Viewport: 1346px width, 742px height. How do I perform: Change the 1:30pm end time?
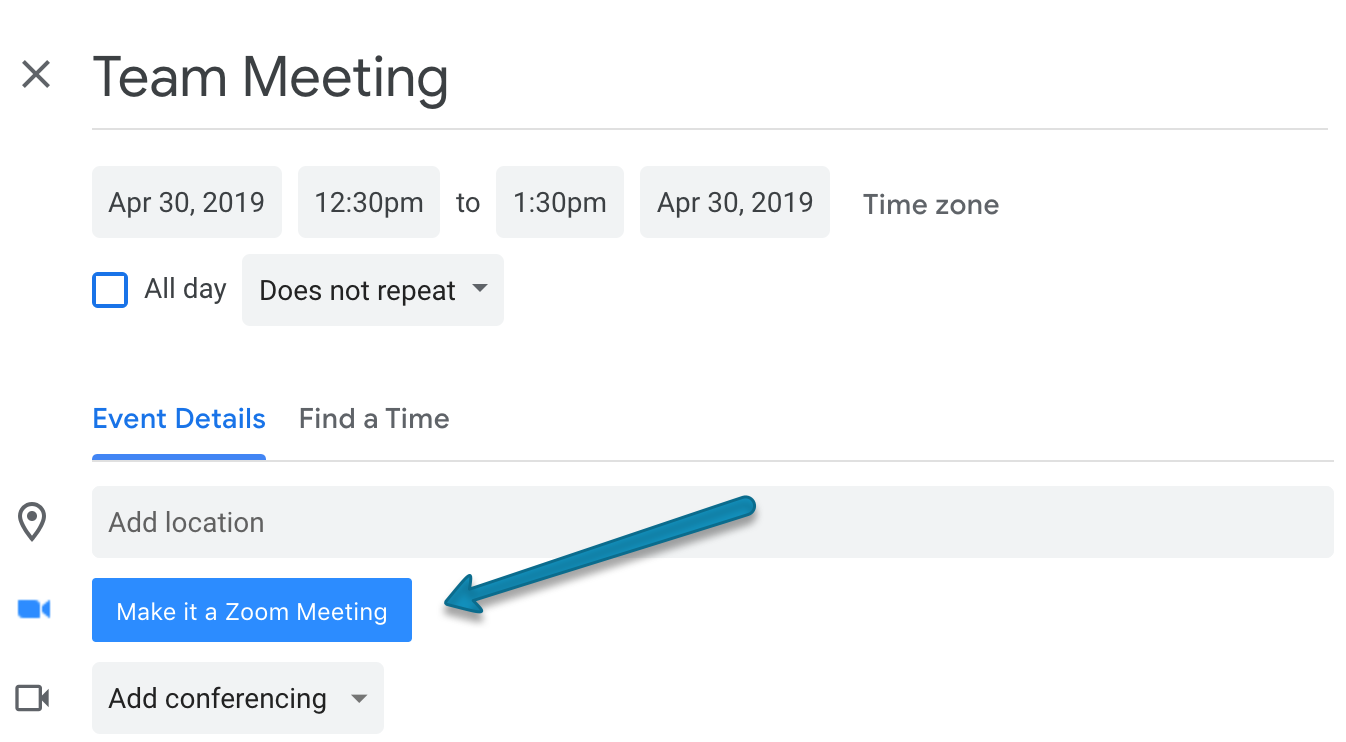(560, 202)
